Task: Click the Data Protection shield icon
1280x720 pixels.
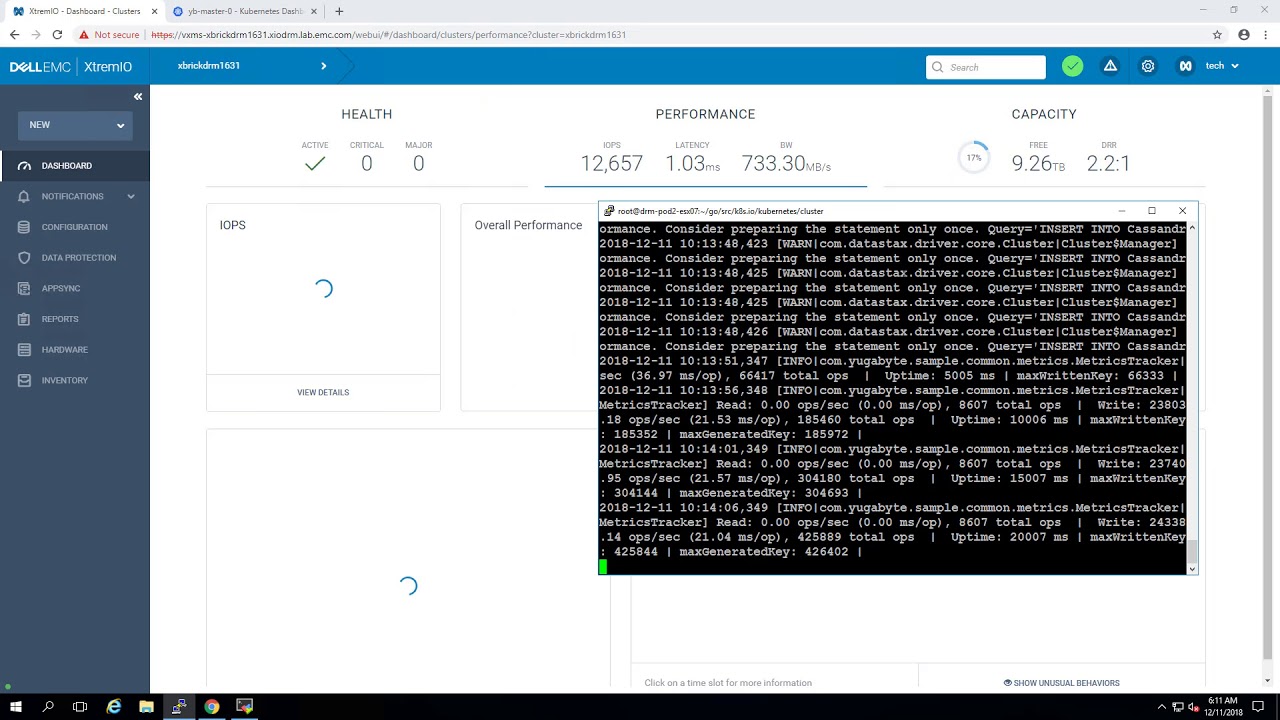Action: pyautogui.click(x=24, y=258)
